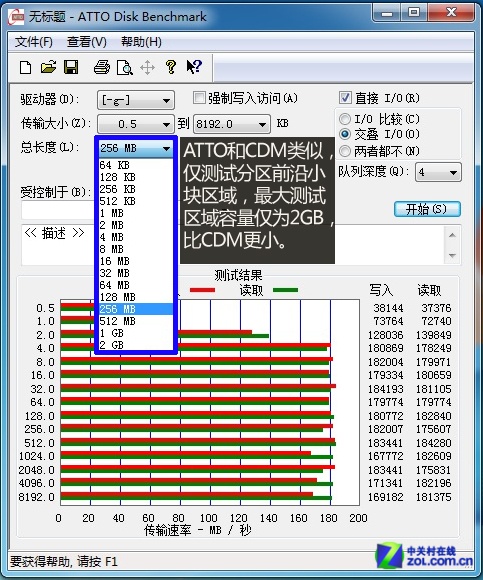Viewport: 483px width, 580px height.
Task: Open Print Preview from the toolbar
Action: [125, 67]
